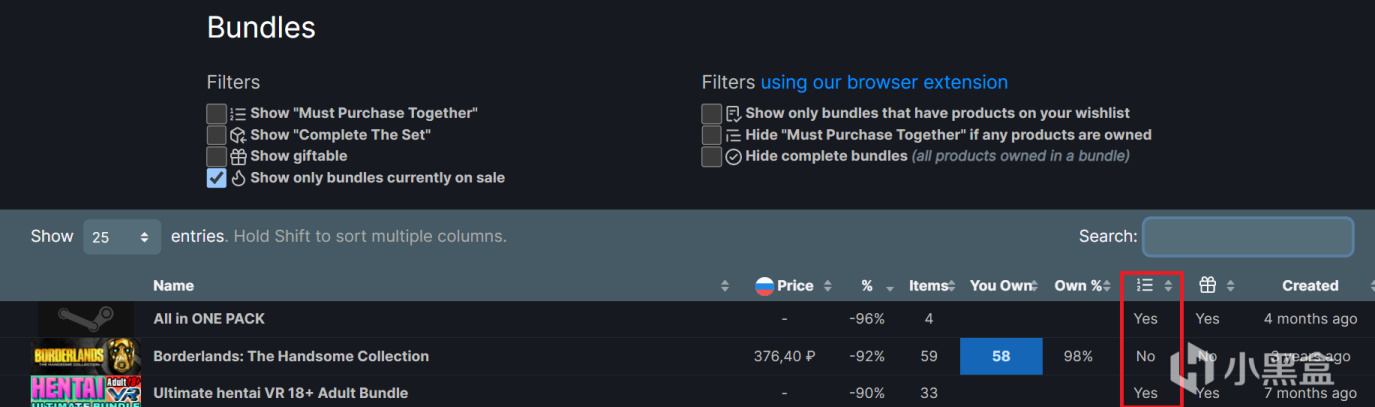Enable wishlist-only bundles filter checkbox
Screen dimensions: 1375x407
coord(711,113)
